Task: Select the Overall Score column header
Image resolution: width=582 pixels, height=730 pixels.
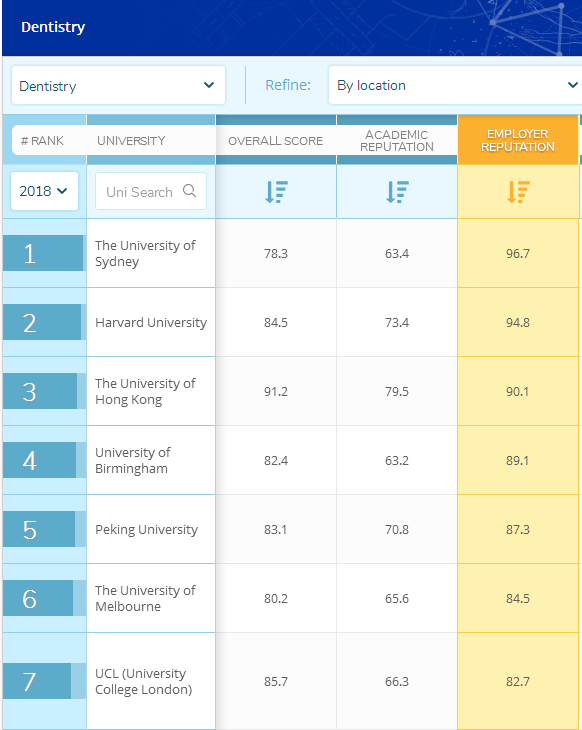Action: tap(276, 141)
